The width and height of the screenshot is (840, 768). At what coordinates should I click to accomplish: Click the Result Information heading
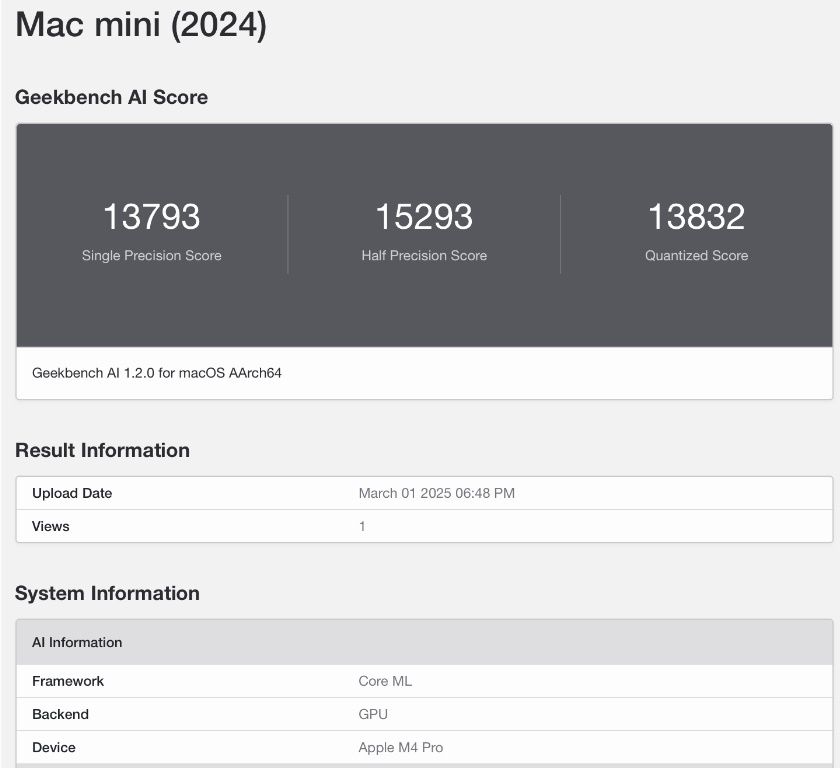102,450
